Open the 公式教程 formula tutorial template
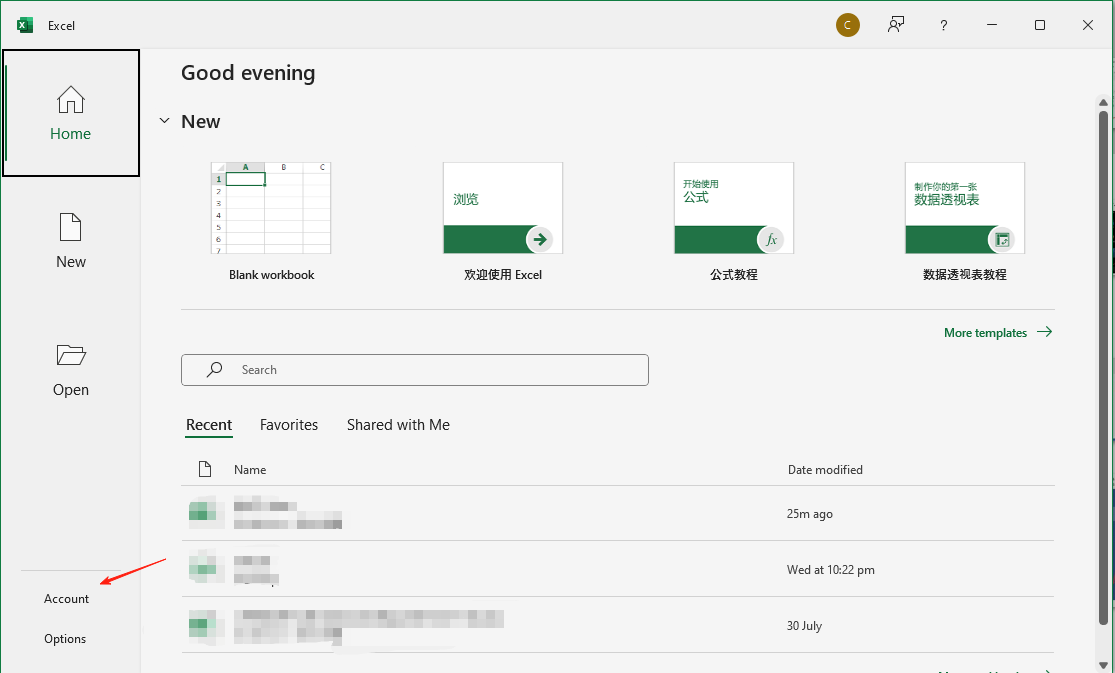This screenshot has width=1115, height=673. point(733,208)
